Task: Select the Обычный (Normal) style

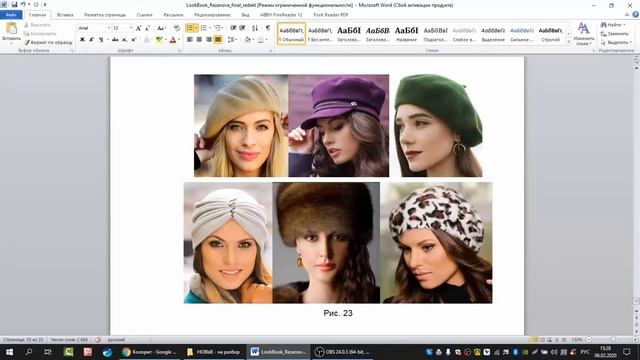Action: 291,33
